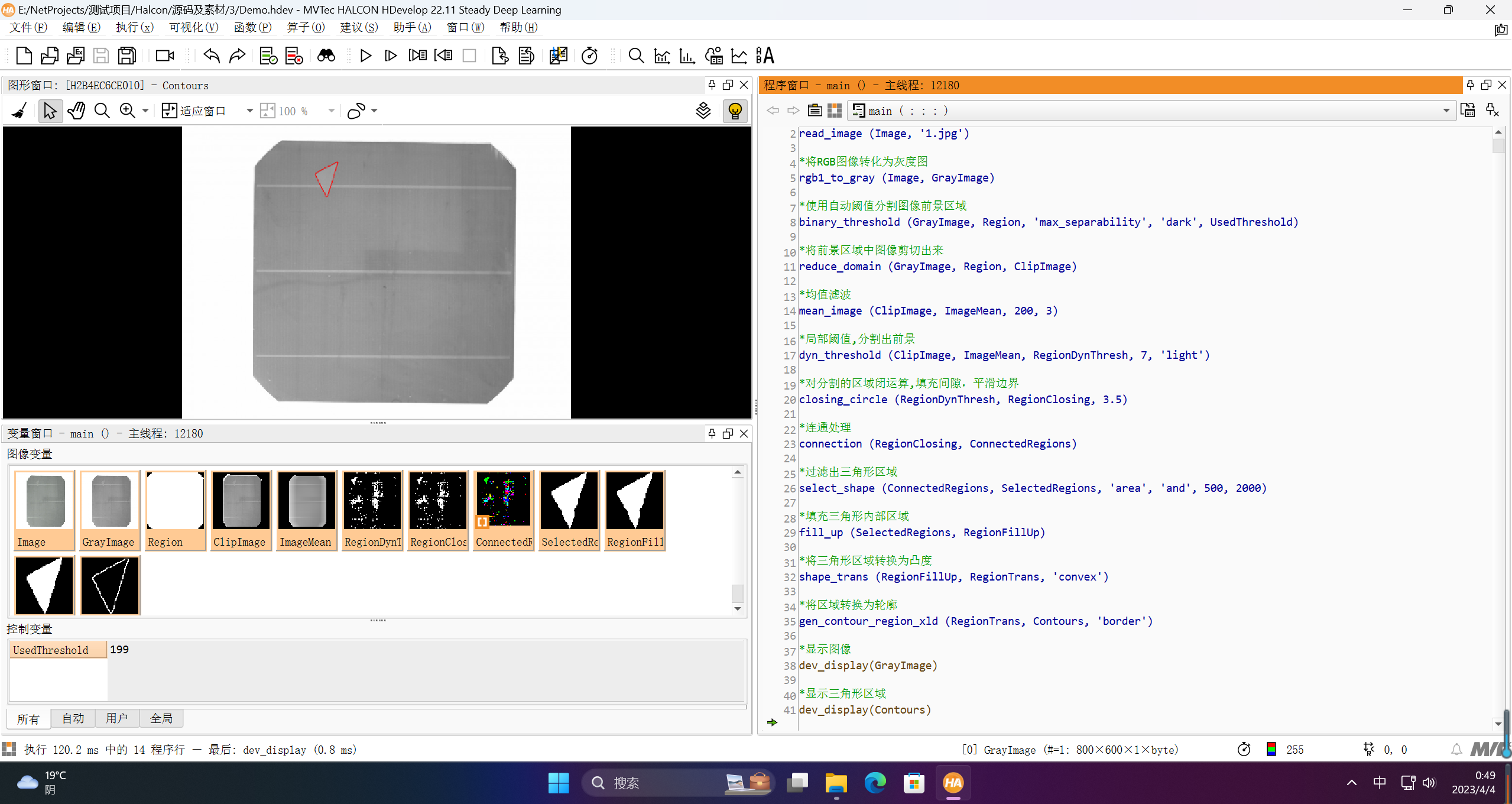
Task: Enable auto variable update mode
Action: click(71, 718)
